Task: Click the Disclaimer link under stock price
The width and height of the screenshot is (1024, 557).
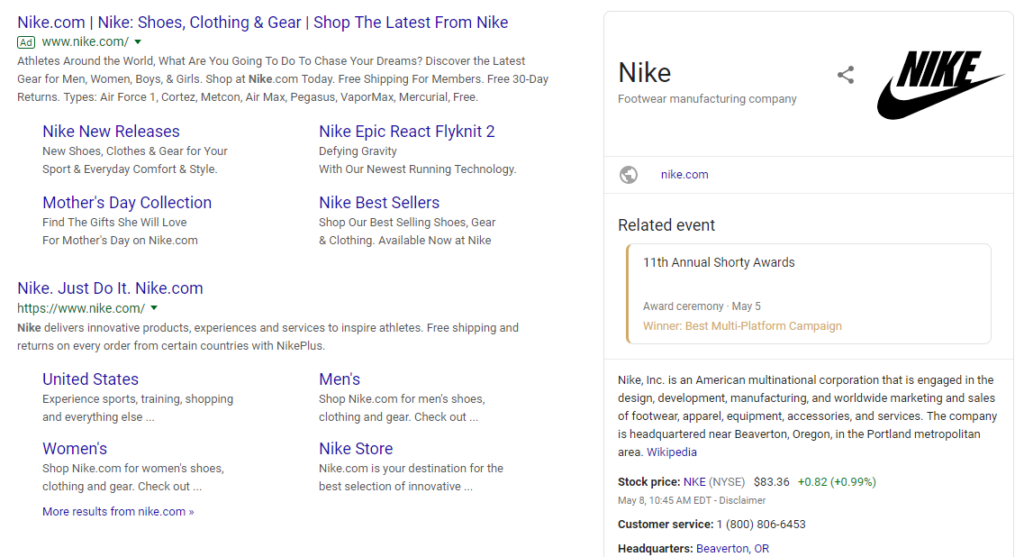Action: click(x=743, y=500)
